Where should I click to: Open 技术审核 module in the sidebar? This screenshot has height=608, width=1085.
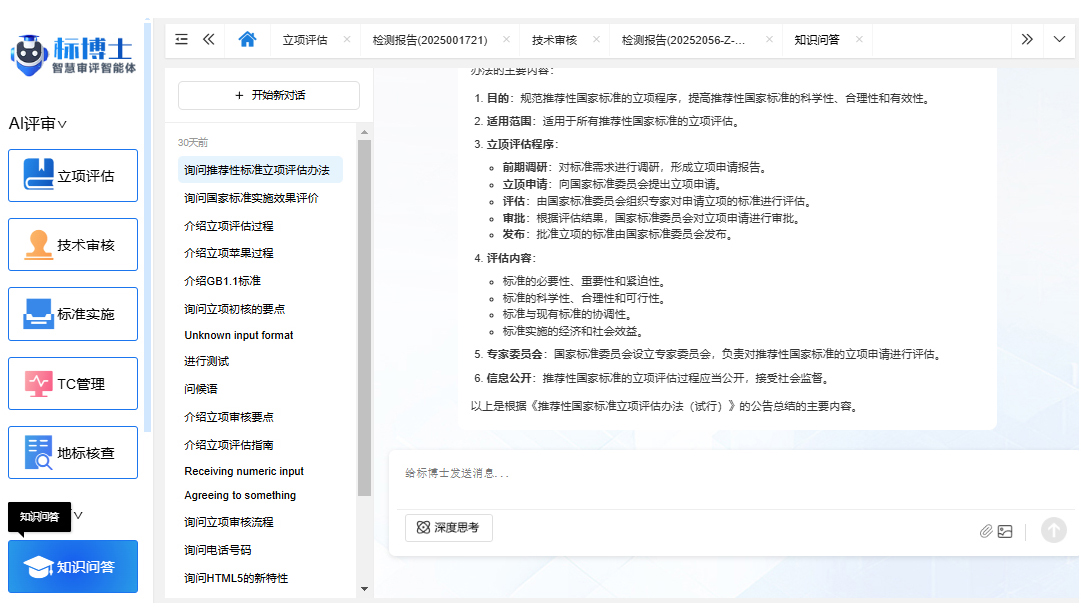pyautogui.click(x=73, y=245)
